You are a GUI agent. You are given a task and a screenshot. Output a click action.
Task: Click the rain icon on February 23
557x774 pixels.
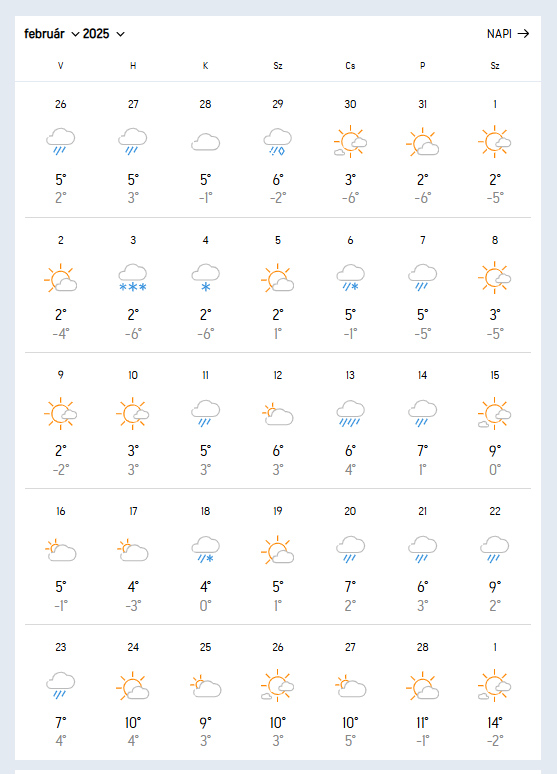click(x=61, y=686)
